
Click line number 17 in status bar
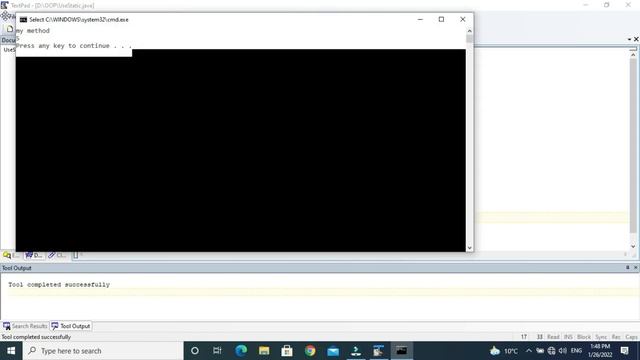pos(524,337)
